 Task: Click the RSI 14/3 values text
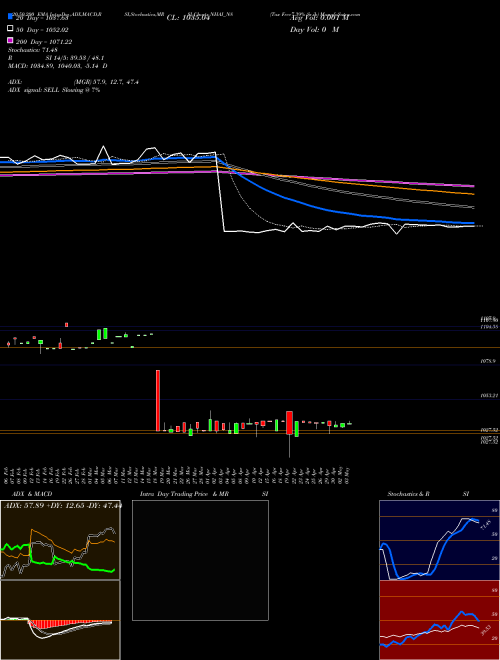point(75,58)
